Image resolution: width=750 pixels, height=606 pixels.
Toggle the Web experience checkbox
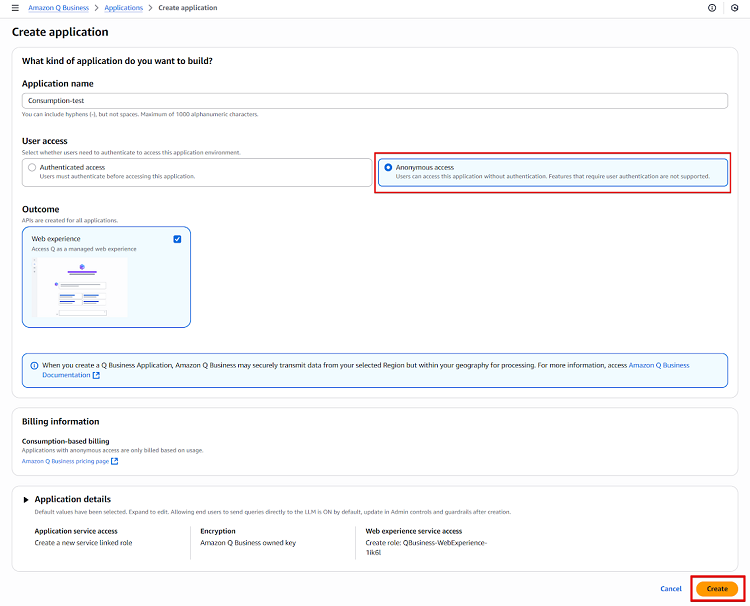click(177, 239)
